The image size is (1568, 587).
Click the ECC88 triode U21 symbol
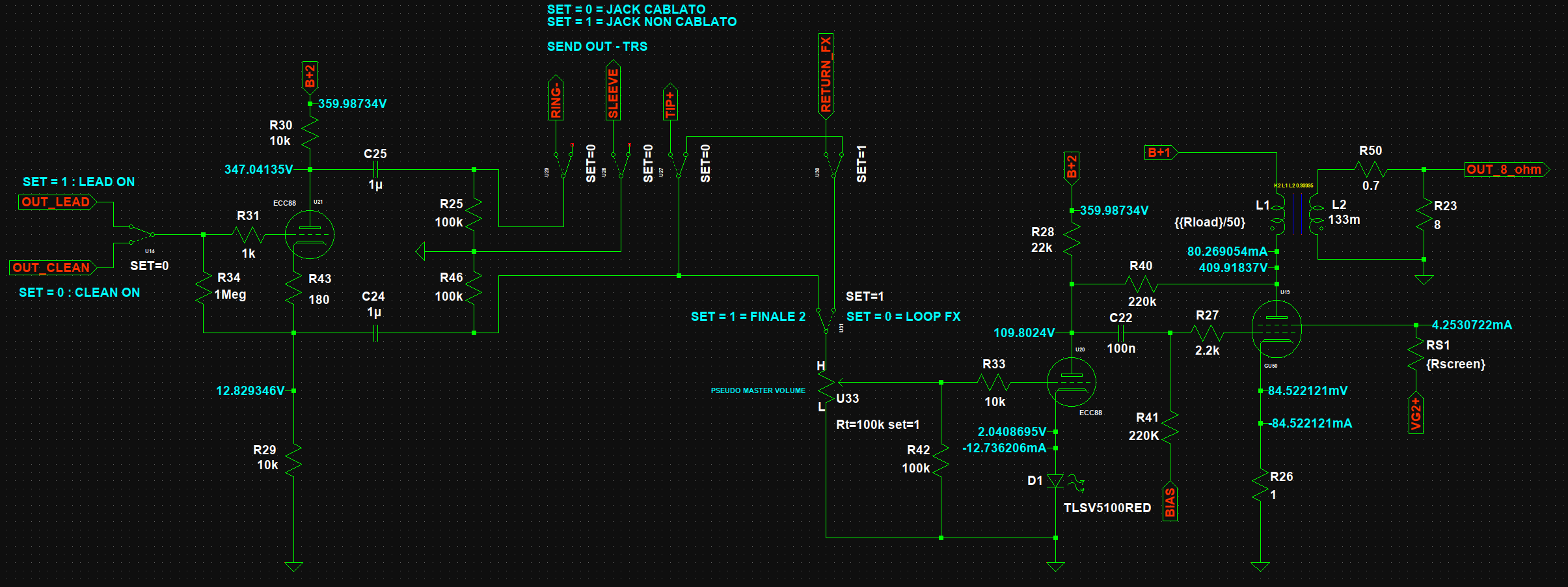(x=309, y=235)
